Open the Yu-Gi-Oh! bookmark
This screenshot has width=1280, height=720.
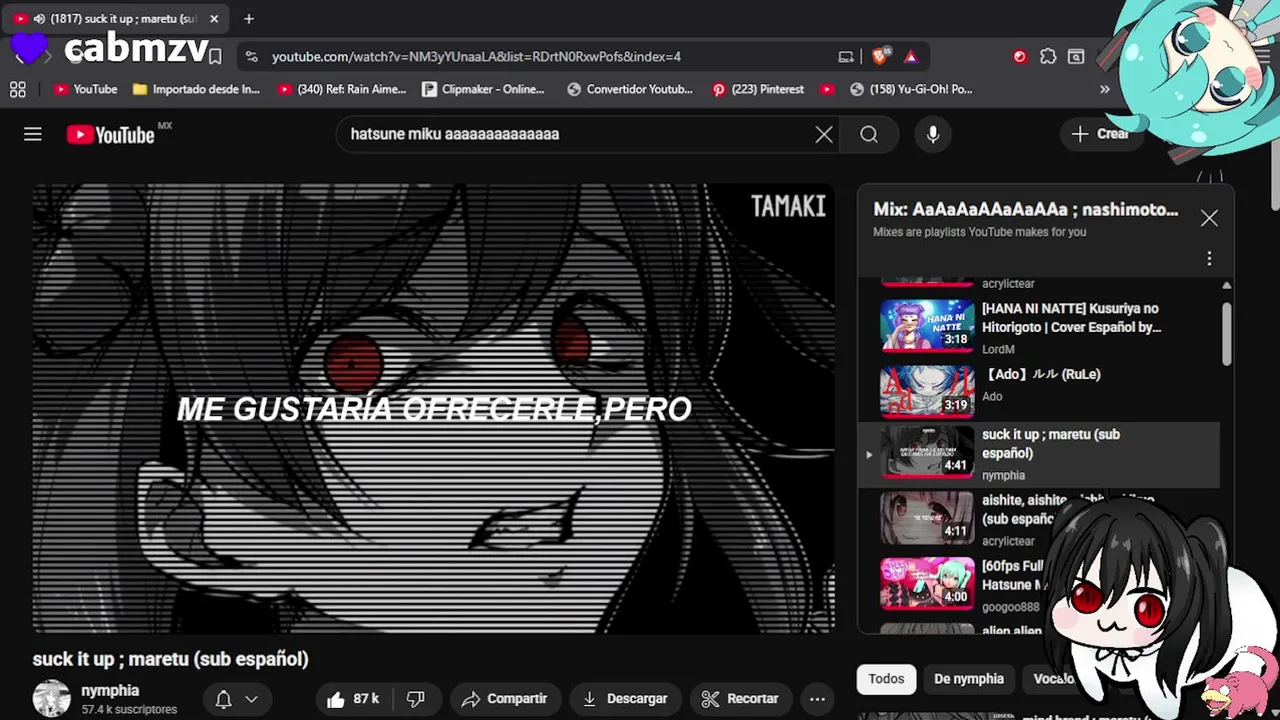911,89
